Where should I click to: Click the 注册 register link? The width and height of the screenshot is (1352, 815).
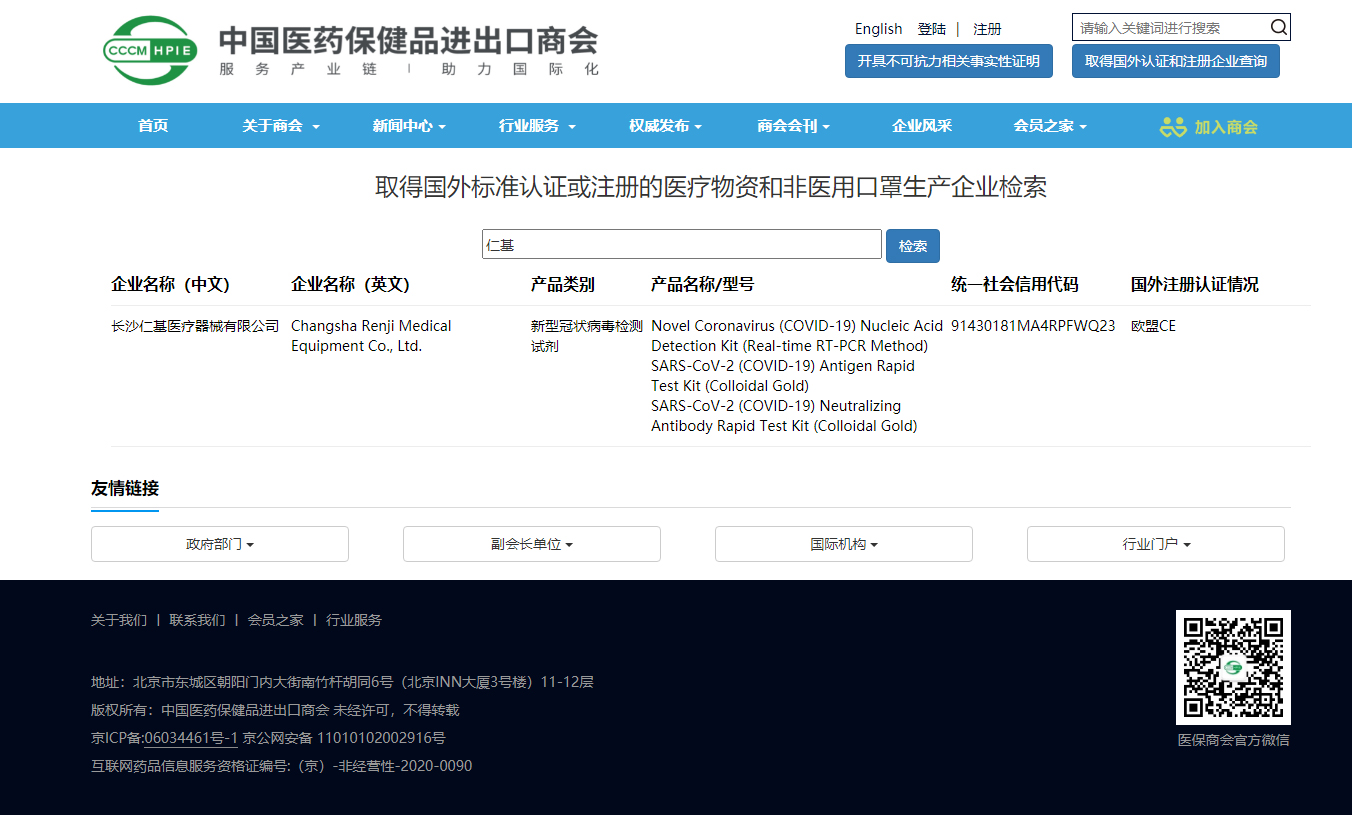click(x=987, y=29)
